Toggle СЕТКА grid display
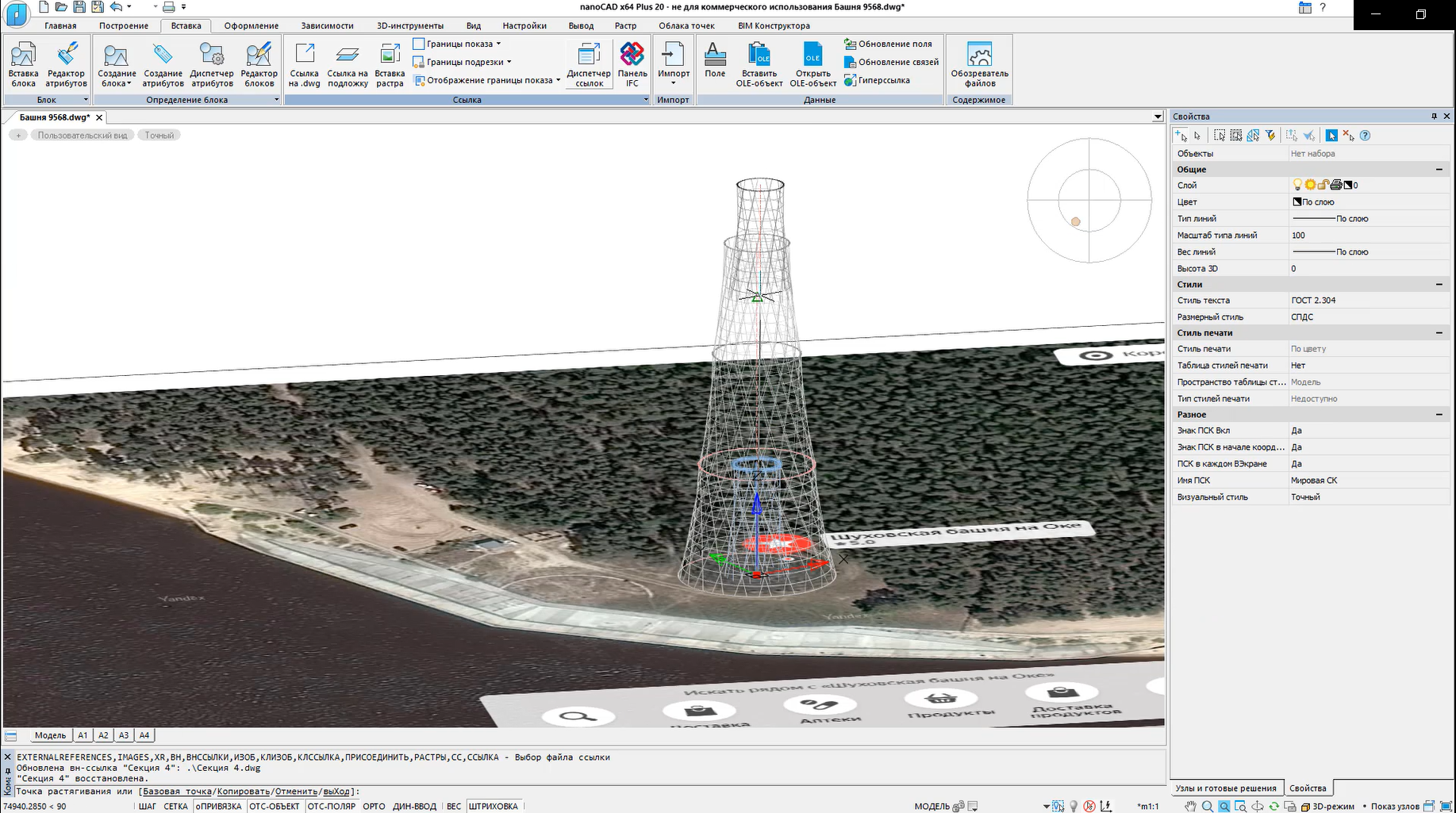The width and height of the screenshot is (1456, 813). tap(175, 807)
